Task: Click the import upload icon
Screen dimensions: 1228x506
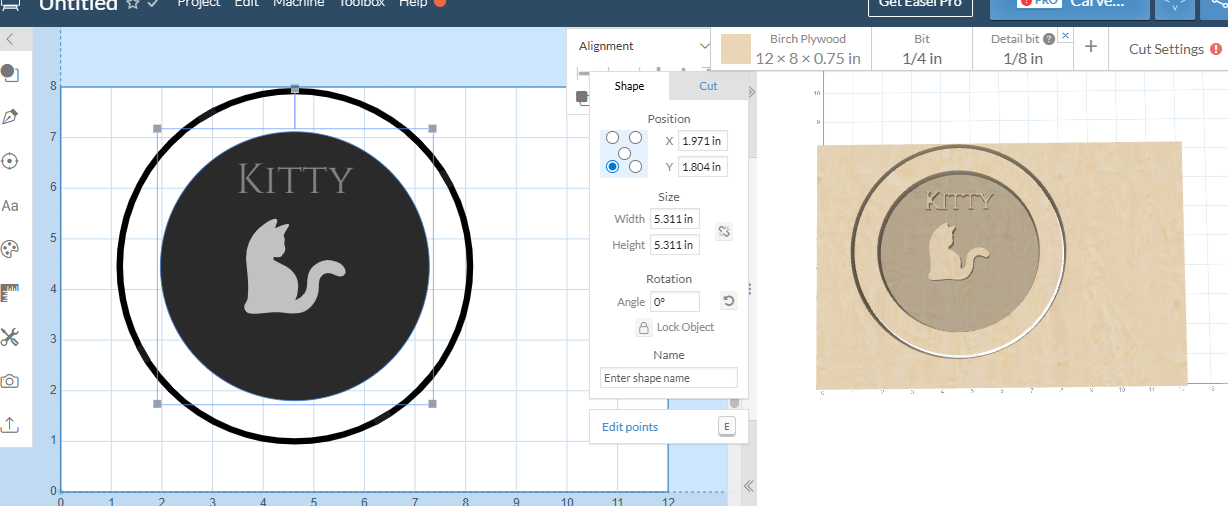Action: [10, 425]
